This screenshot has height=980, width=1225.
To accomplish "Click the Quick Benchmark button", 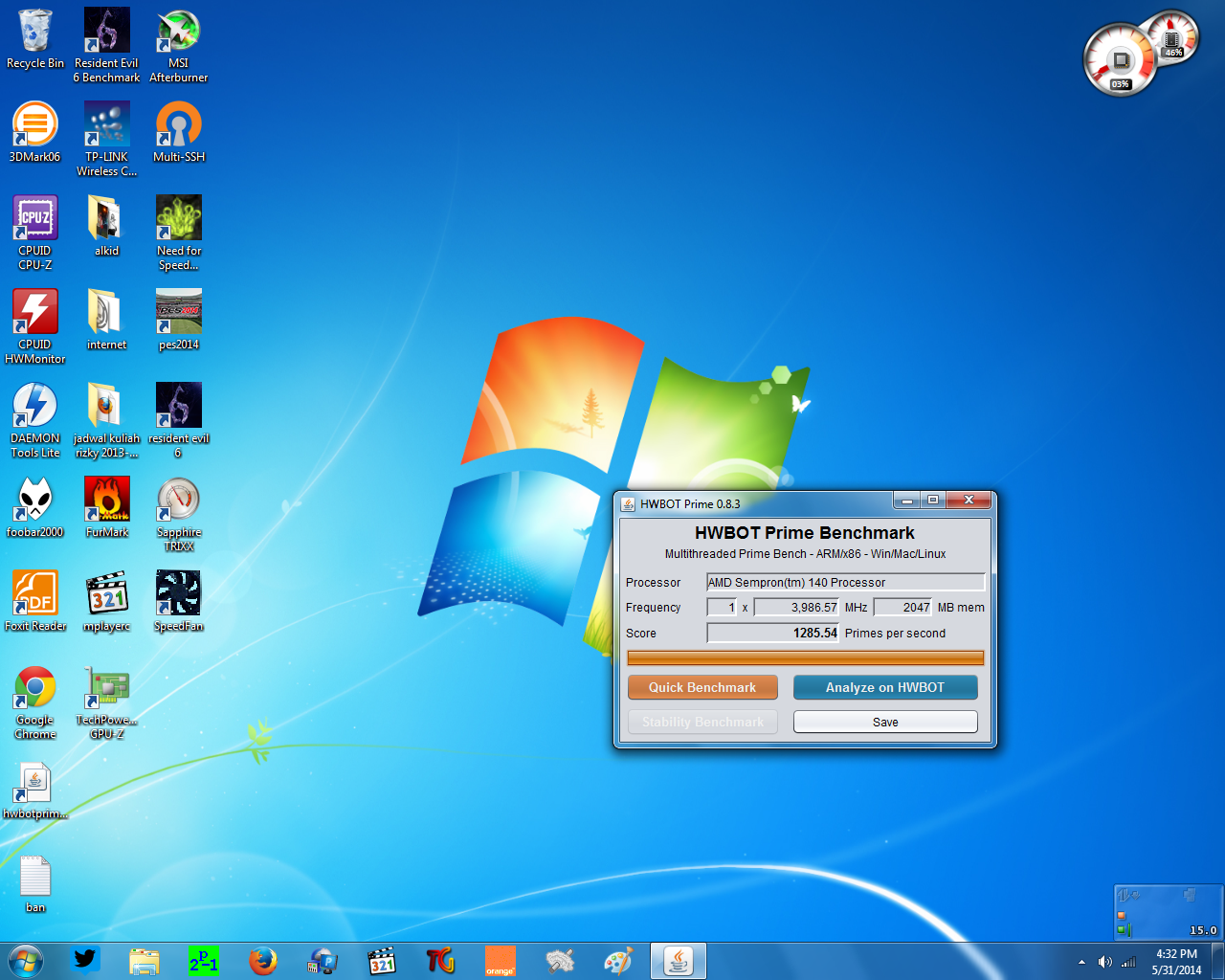I will pyautogui.click(x=702, y=687).
